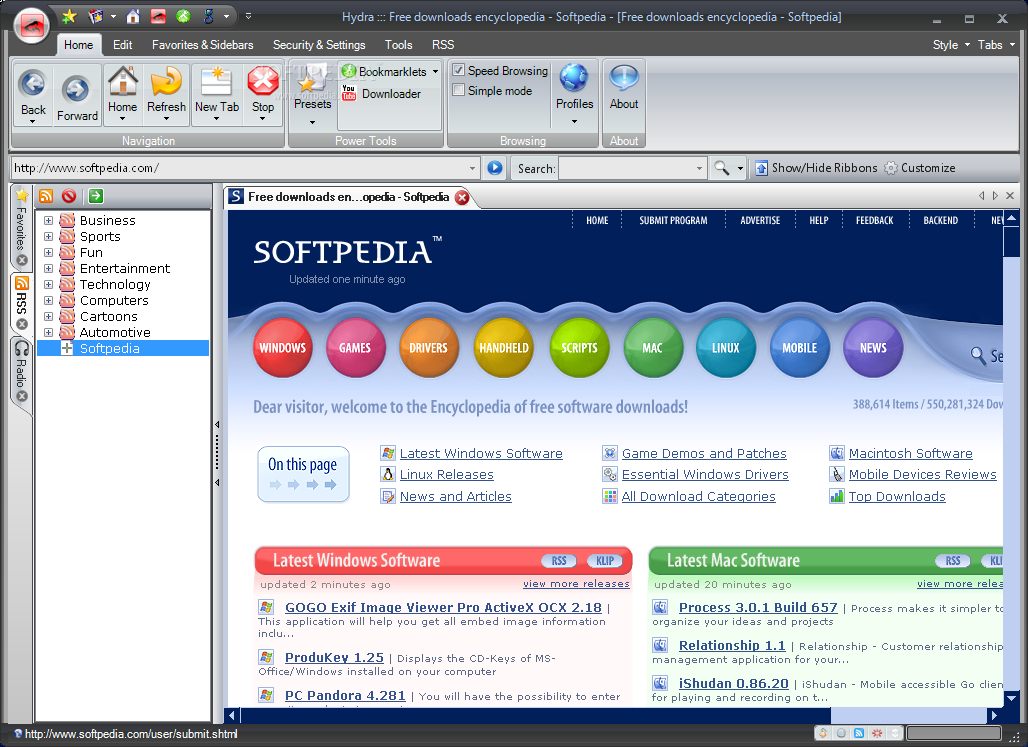Select the Entertainment feed folder
Screen dimensions: 1028x747
point(125,268)
